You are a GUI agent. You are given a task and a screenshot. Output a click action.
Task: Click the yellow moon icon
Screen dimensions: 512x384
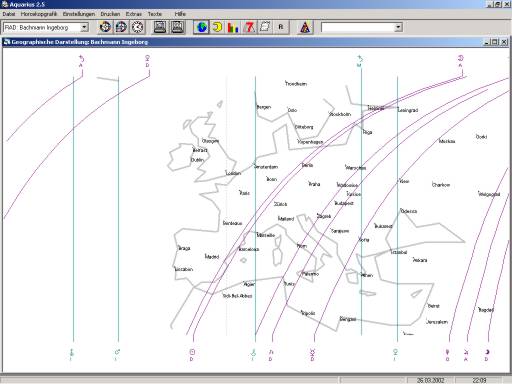217,27
